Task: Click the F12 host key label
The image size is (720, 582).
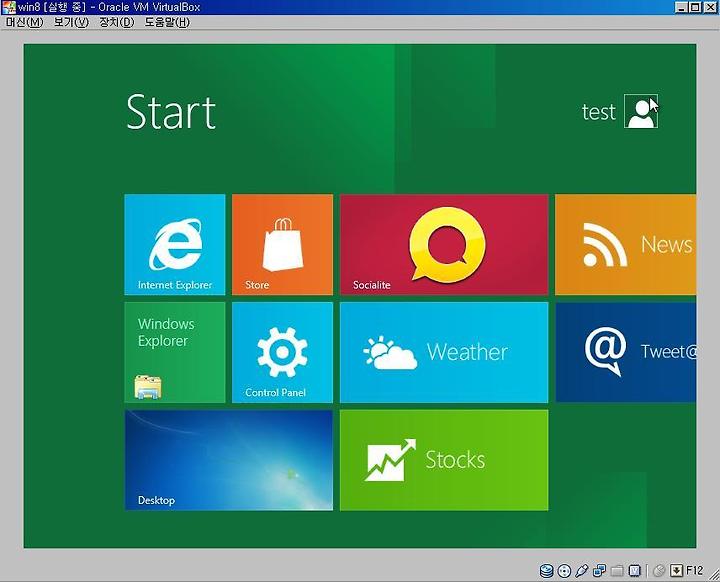Action: click(x=694, y=570)
